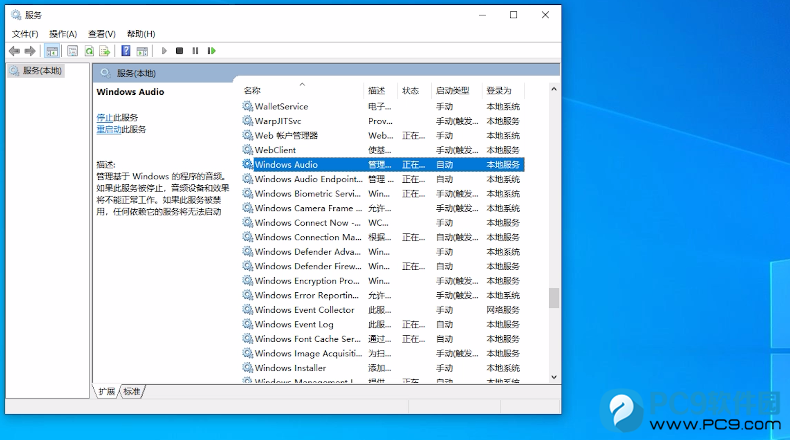
Task: Click the vertical scrollbar thumb
Action: 554,298
